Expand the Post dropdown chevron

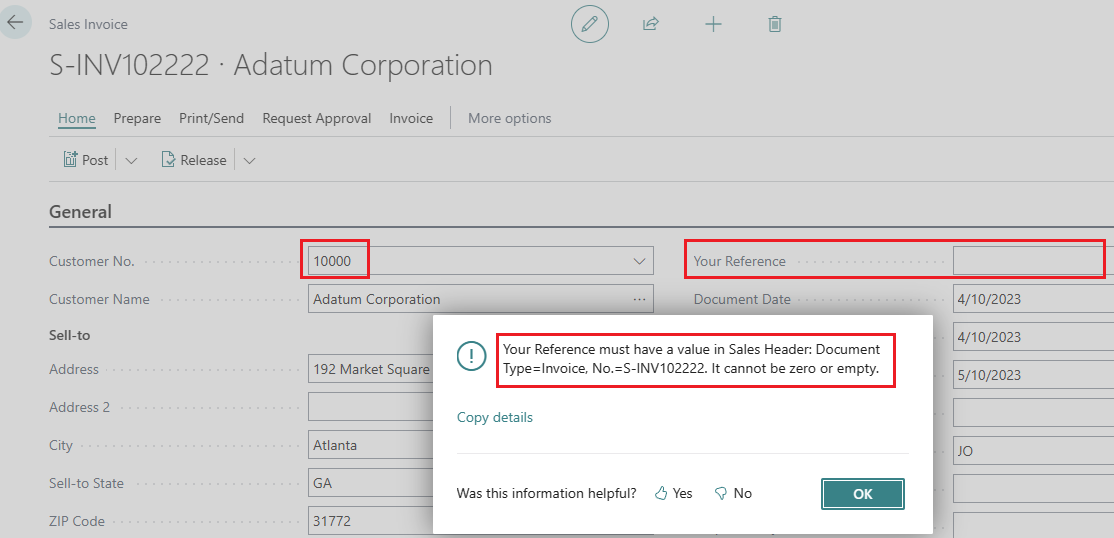tap(131, 161)
